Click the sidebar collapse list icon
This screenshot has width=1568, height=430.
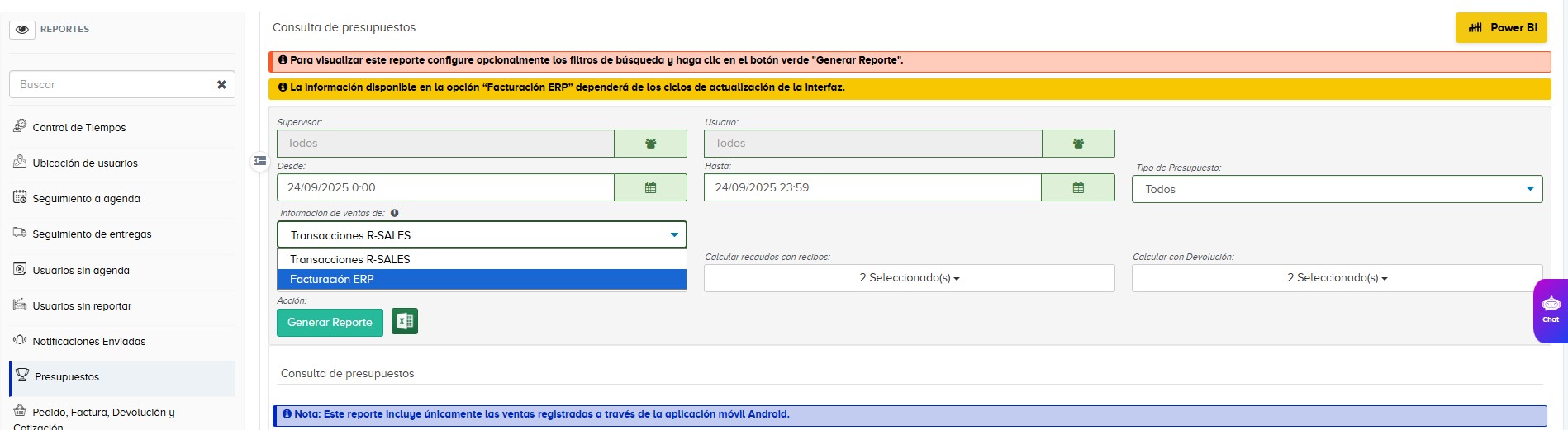point(260,161)
